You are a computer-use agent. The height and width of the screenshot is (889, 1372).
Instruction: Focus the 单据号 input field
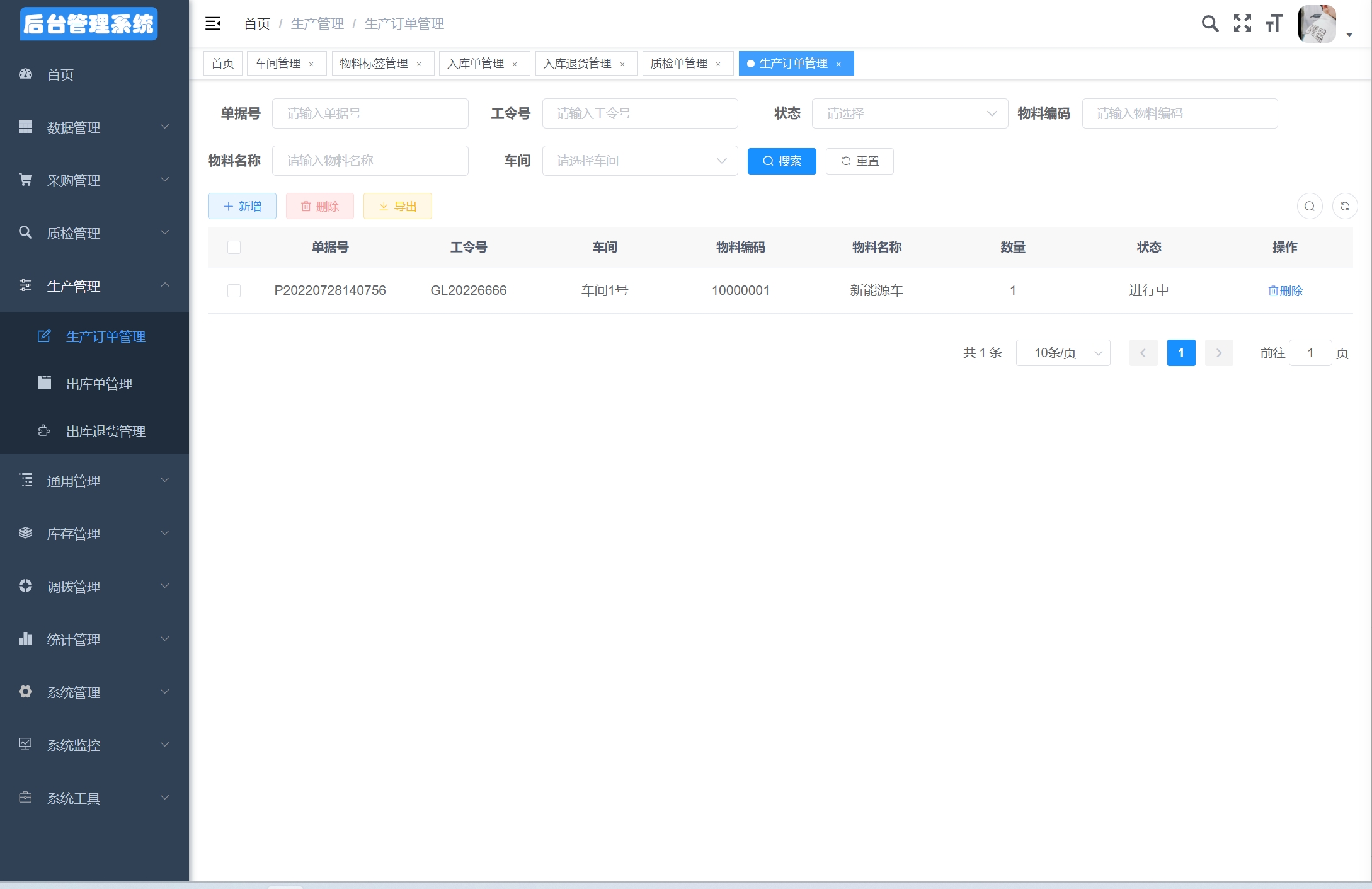370,113
